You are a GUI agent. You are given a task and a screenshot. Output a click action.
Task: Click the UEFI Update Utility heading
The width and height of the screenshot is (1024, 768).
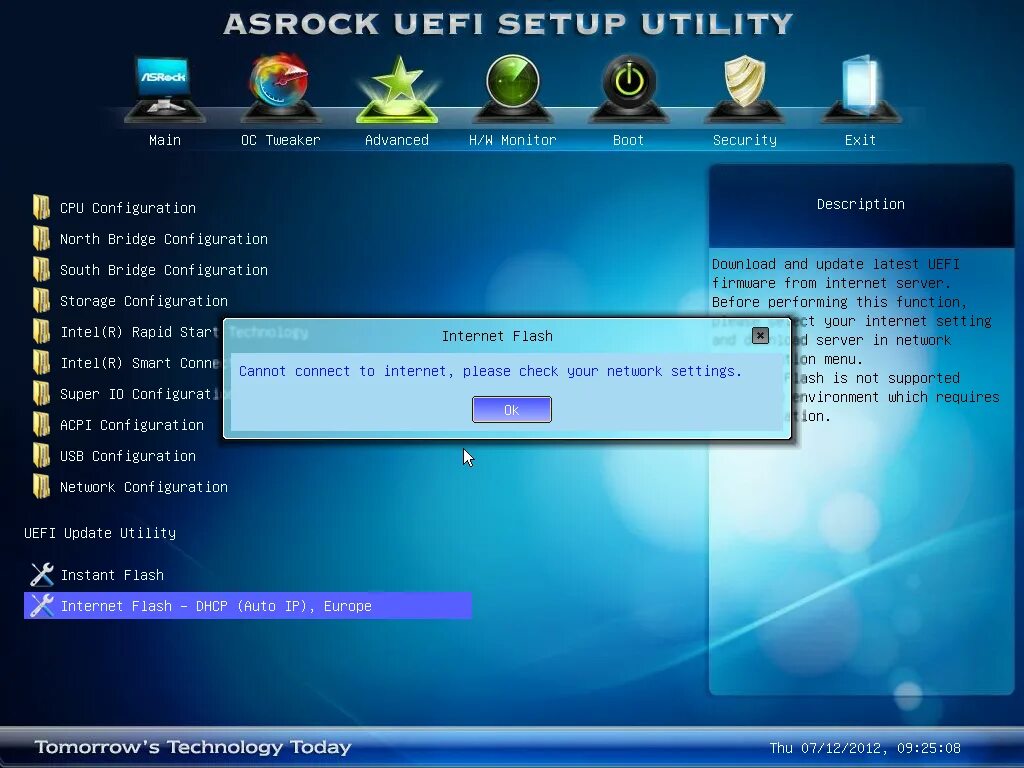coord(100,533)
